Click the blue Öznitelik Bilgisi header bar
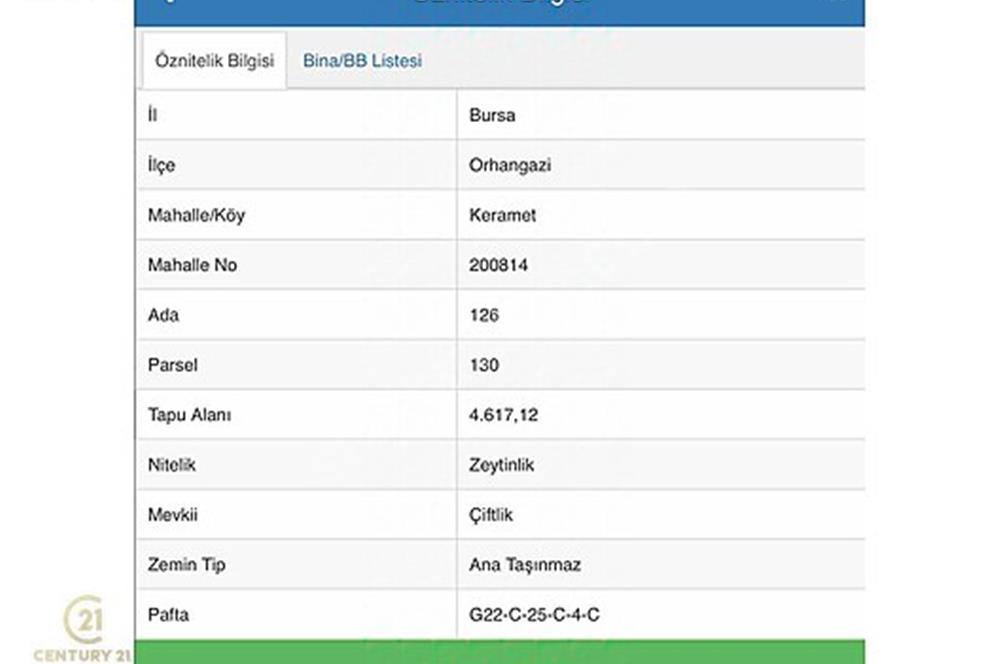 point(500,10)
